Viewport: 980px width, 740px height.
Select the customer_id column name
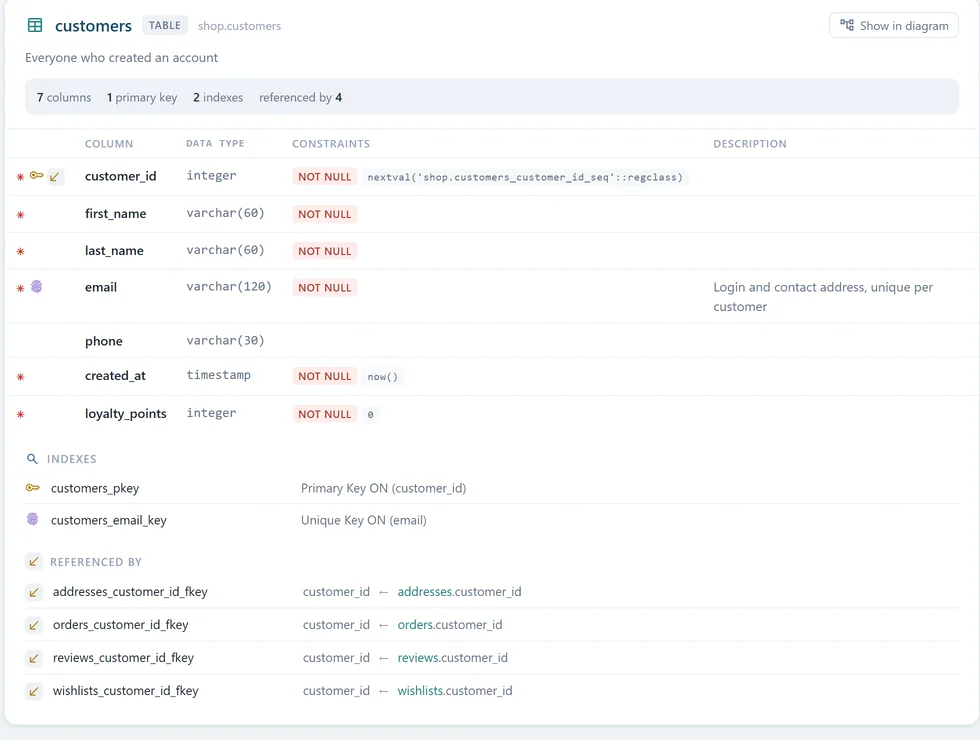point(121,176)
